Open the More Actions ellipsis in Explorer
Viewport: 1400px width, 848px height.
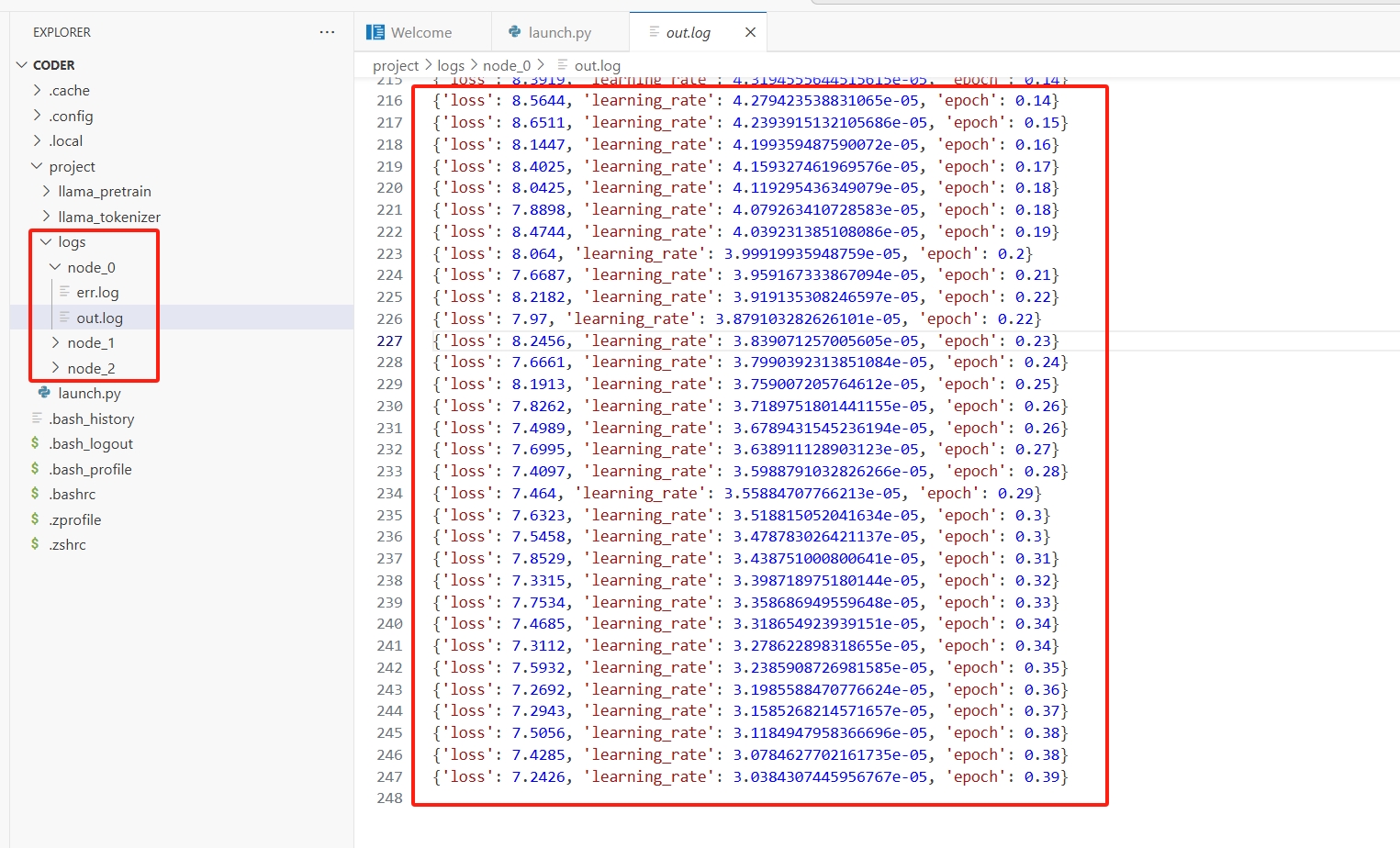pyautogui.click(x=327, y=31)
